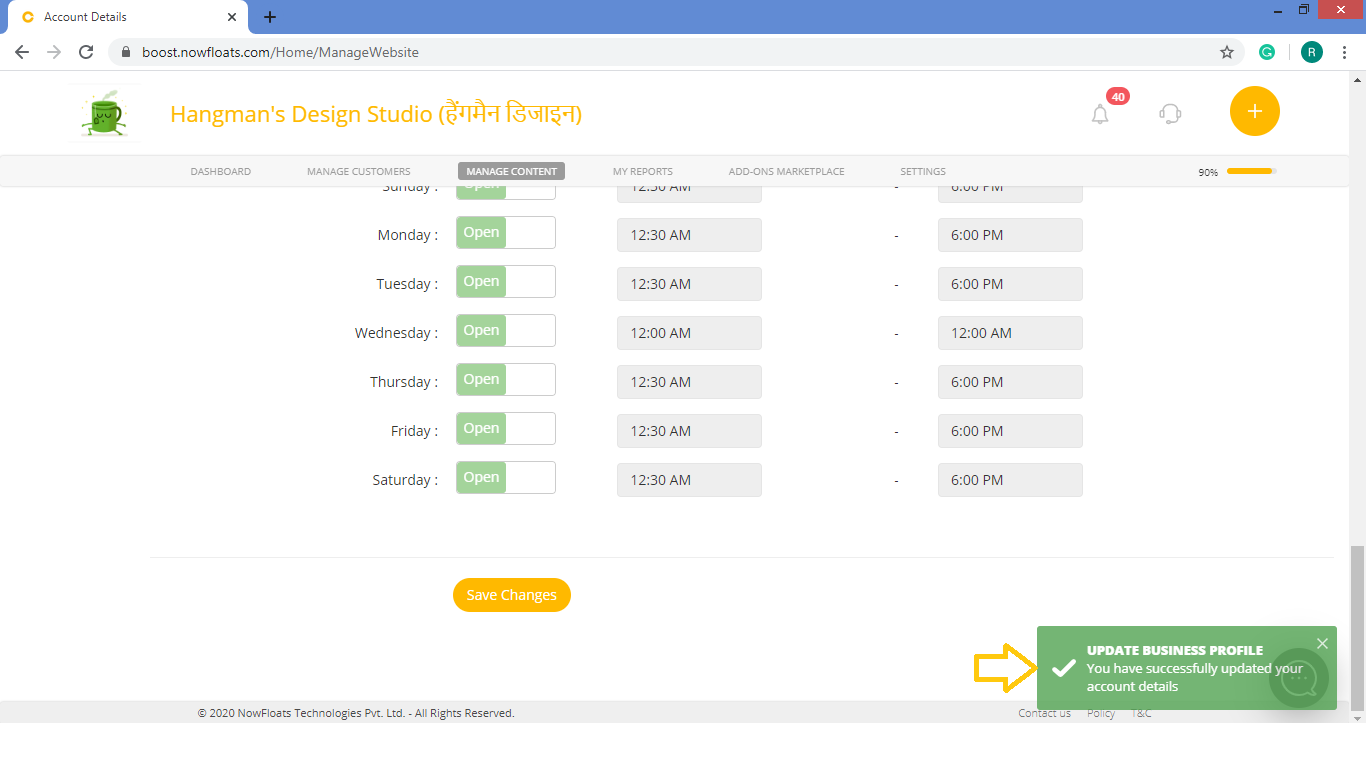The height and width of the screenshot is (768, 1366).
Task: Go forward in browser history
Action: (54, 52)
